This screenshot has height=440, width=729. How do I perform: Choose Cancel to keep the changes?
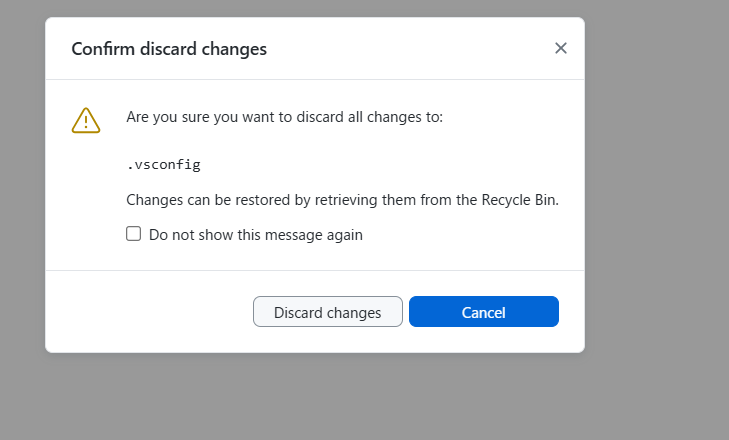click(x=483, y=312)
